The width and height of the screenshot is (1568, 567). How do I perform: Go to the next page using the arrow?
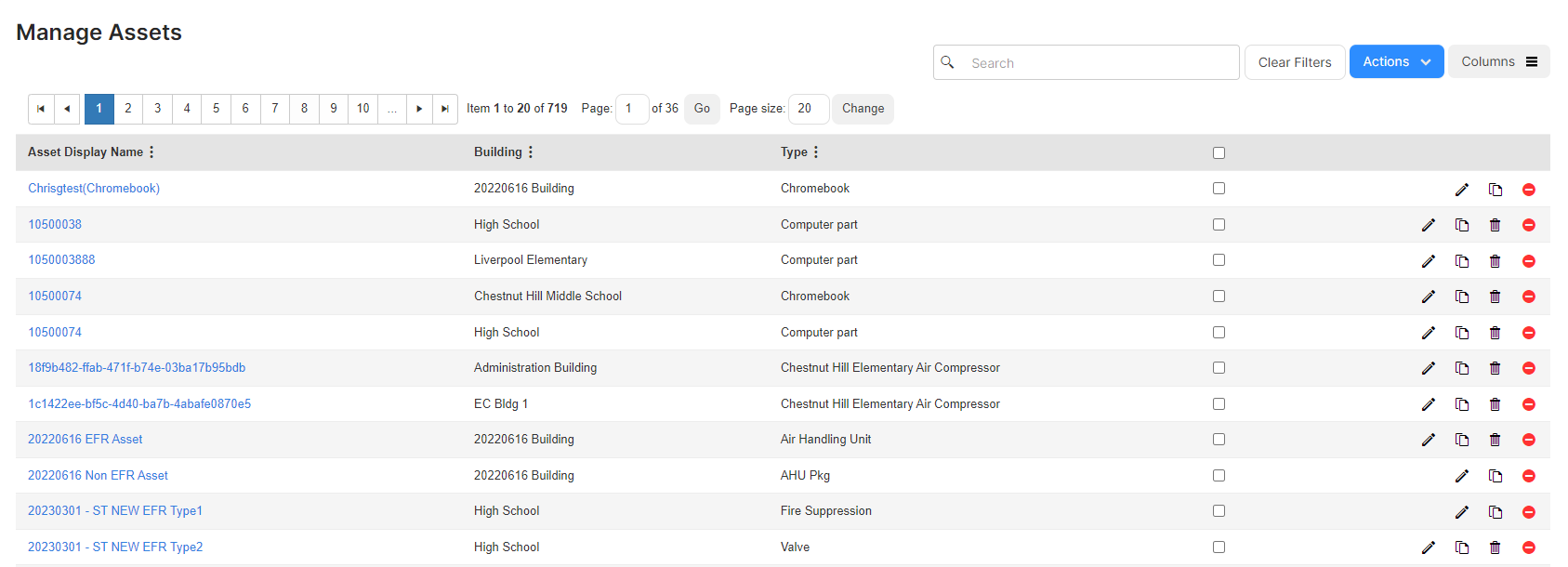[419, 109]
